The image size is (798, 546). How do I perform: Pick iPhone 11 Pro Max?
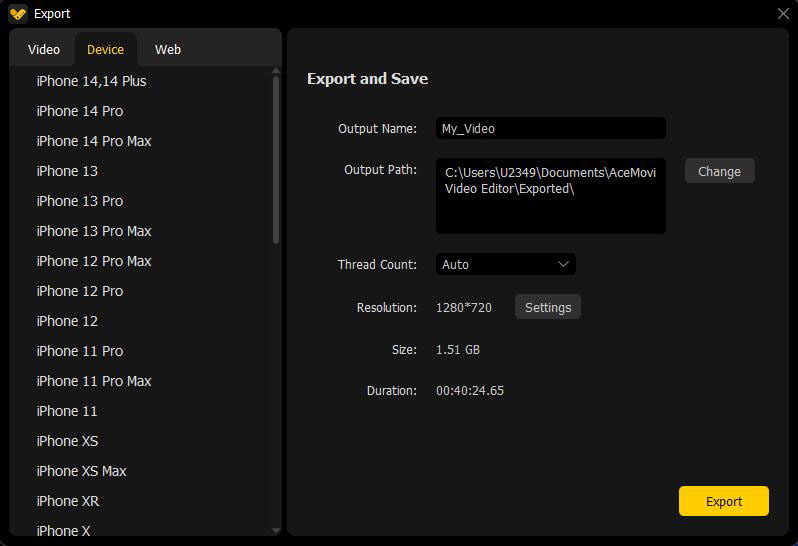click(x=94, y=381)
